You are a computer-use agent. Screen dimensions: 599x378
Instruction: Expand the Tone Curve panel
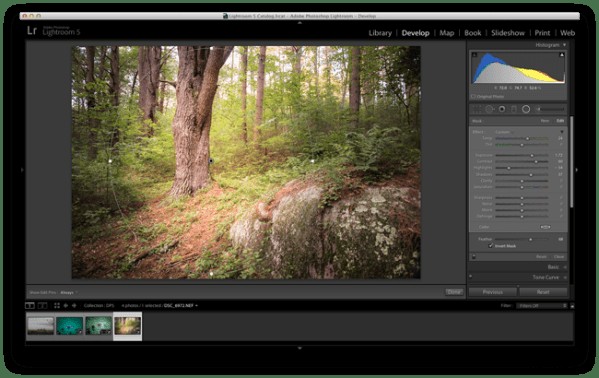point(565,277)
